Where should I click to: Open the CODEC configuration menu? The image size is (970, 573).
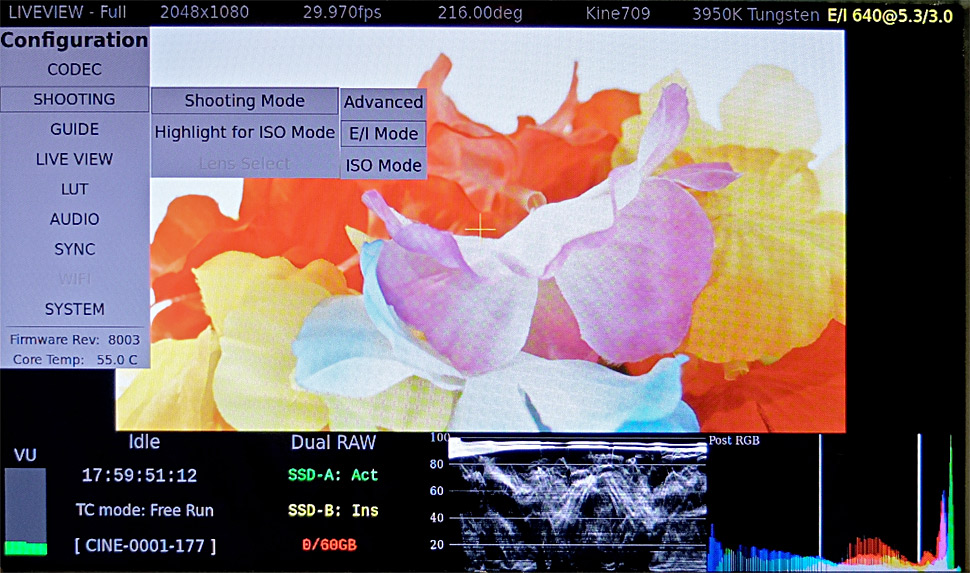click(74, 70)
